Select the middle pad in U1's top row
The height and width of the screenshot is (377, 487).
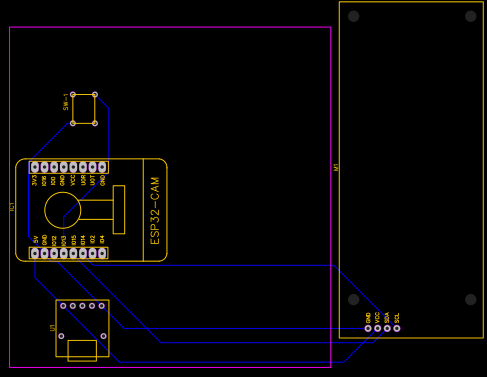[x=82, y=306]
